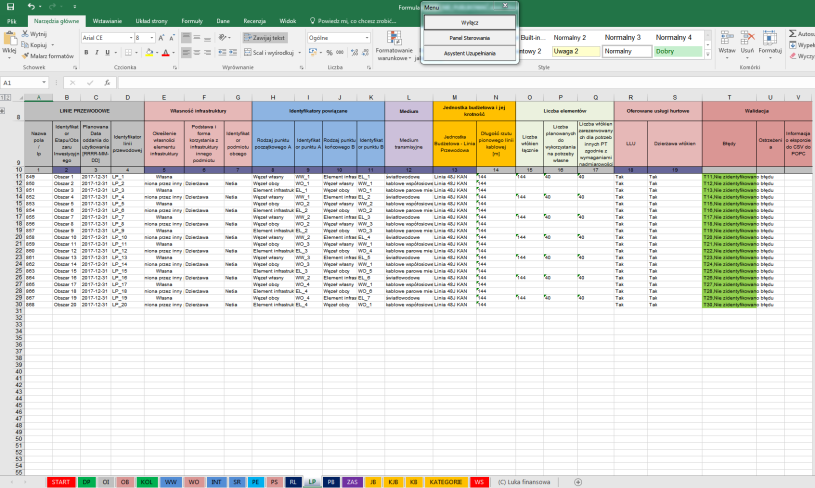
Task: Open the font size dropdown
Action: [152, 38]
